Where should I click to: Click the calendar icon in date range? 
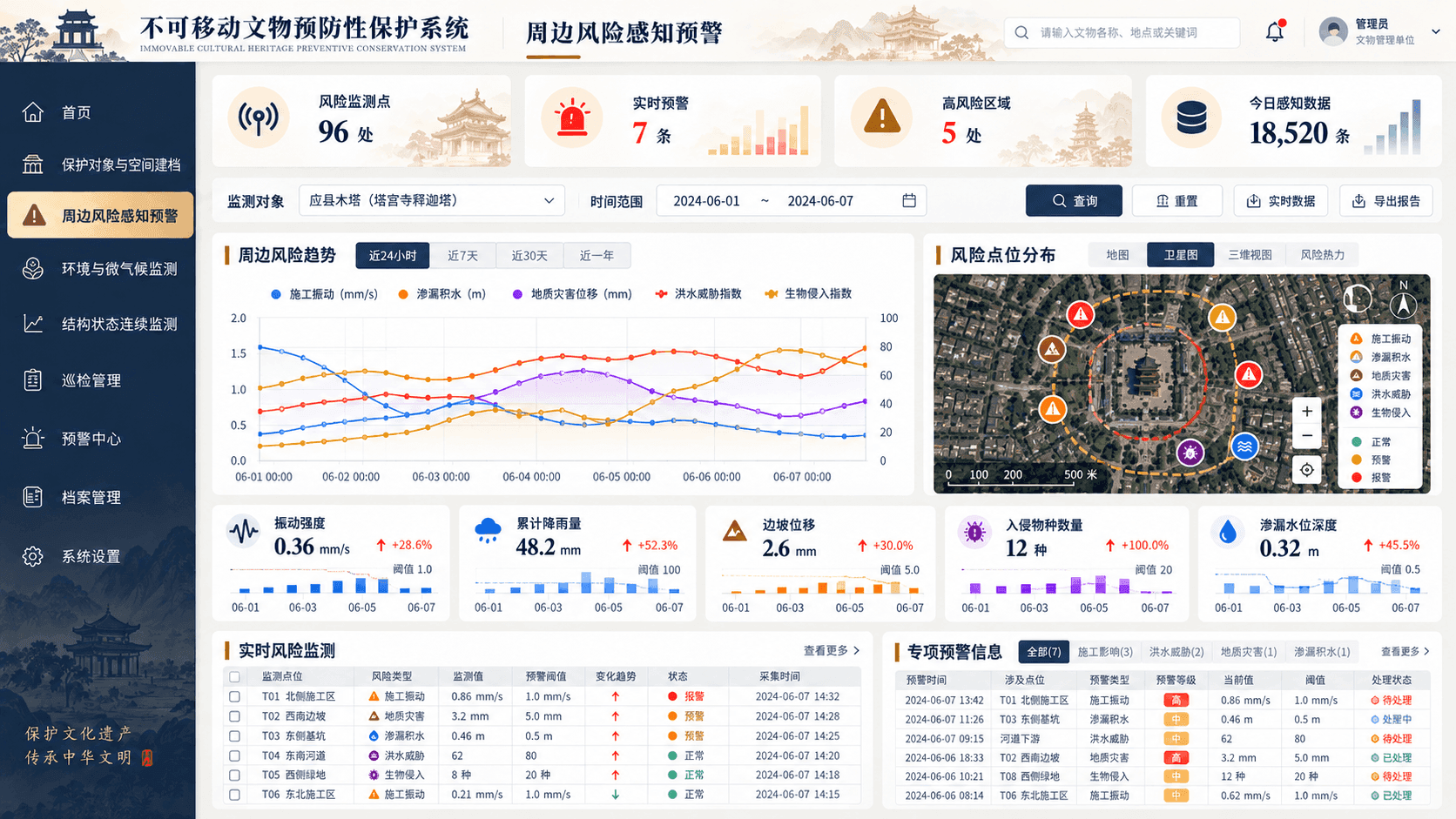pyautogui.click(x=909, y=200)
